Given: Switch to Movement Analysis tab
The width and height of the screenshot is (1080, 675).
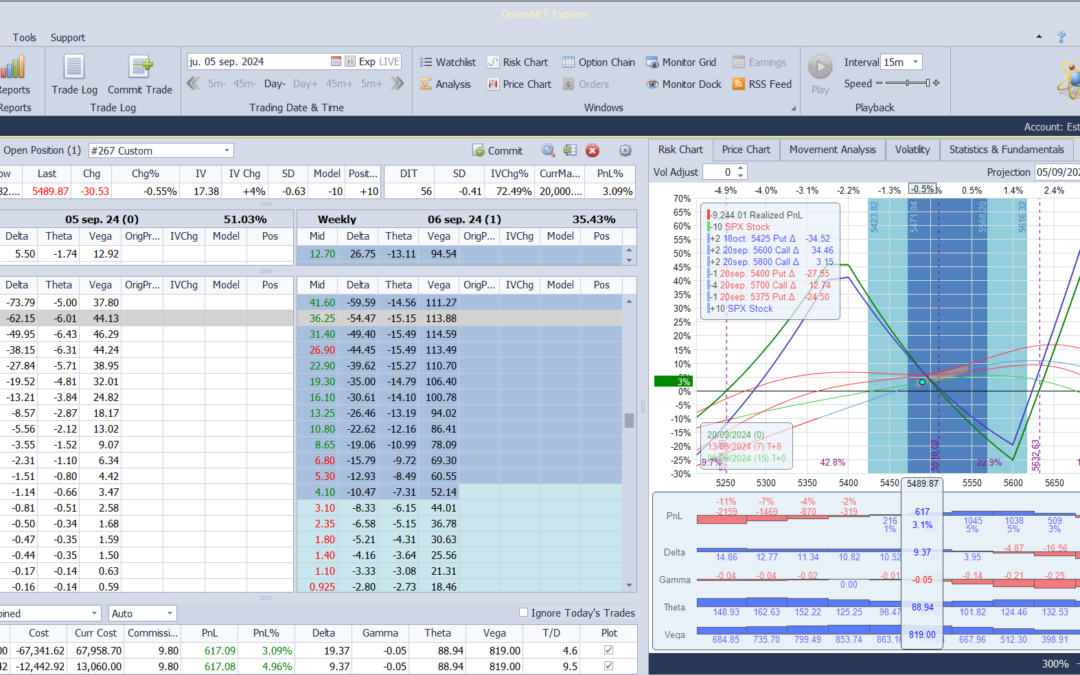Looking at the screenshot, I should tap(833, 149).
